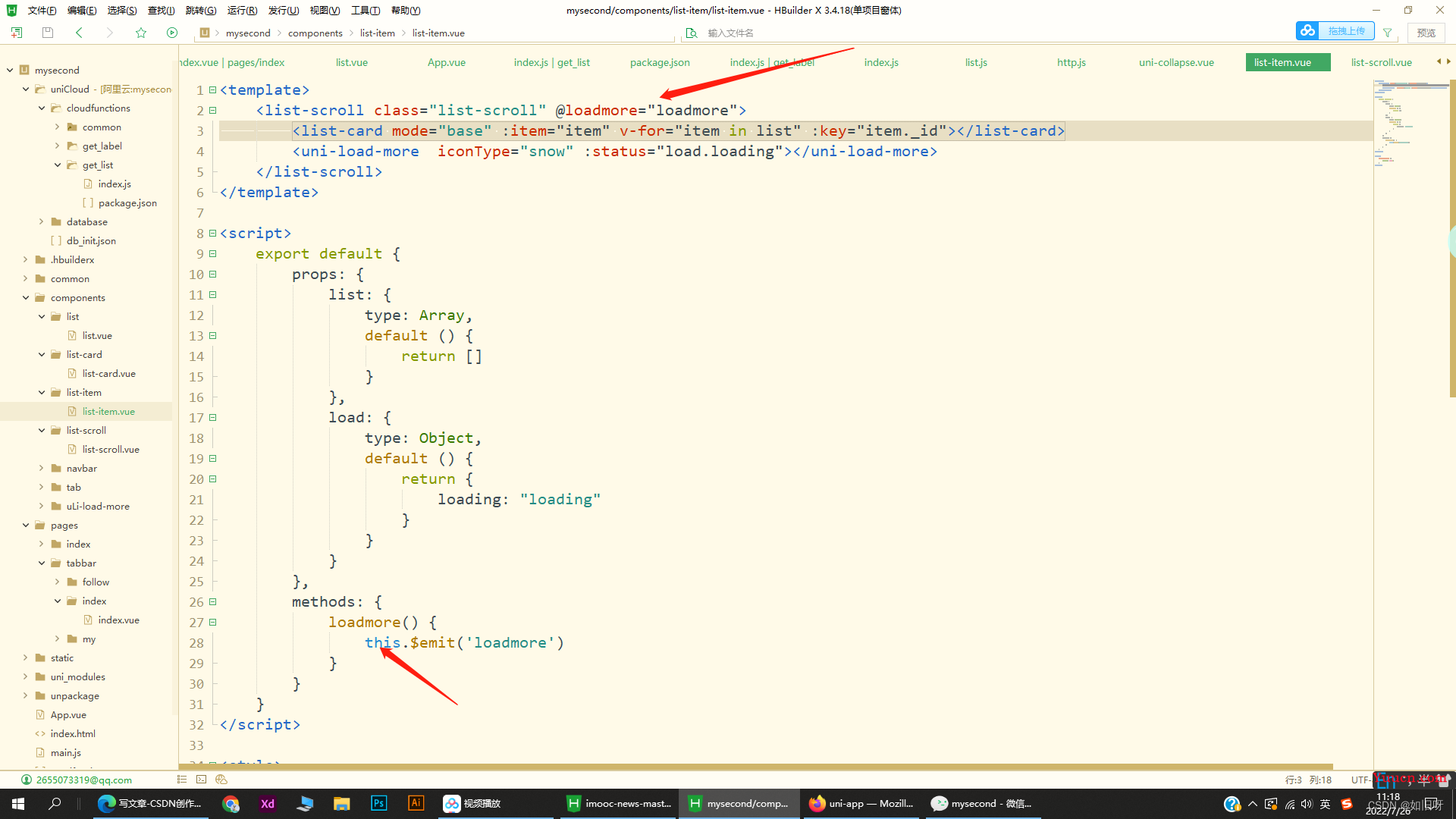
Task: Click the 预览 preview button
Action: [x=1426, y=33]
